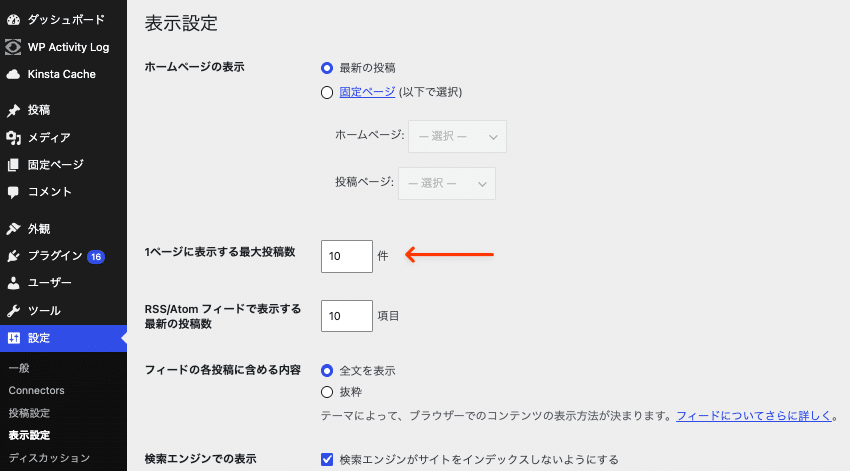Open フィードについてさらに詳しく link
Image resolution: width=850 pixels, height=471 pixels.
coord(754,416)
